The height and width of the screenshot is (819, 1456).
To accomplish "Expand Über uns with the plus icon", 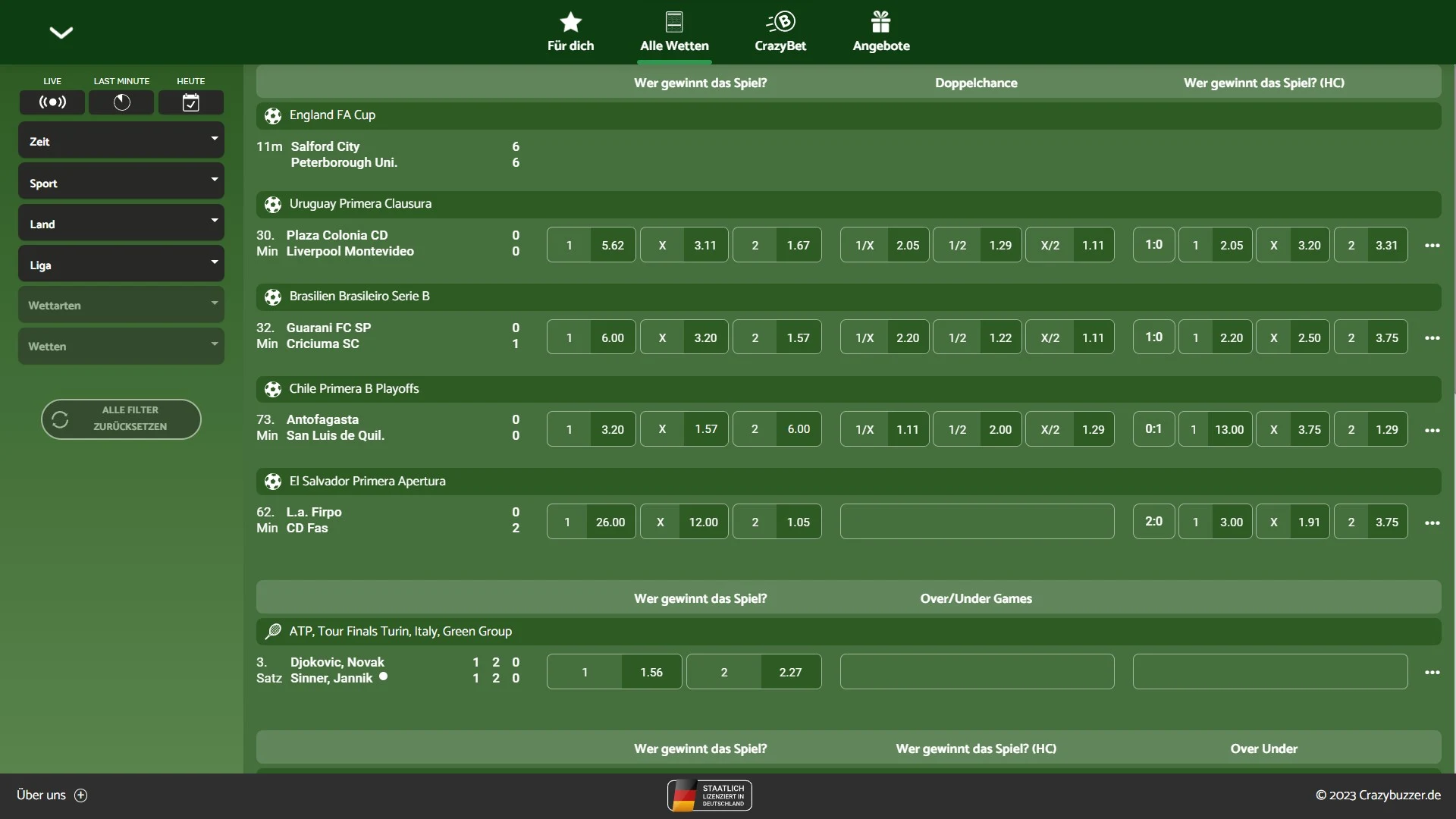I will click(x=81, y=795).
